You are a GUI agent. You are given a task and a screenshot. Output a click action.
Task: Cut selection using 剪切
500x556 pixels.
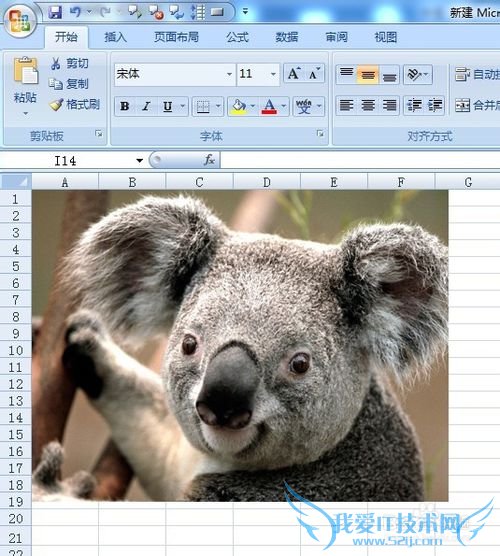pos(70,64)
